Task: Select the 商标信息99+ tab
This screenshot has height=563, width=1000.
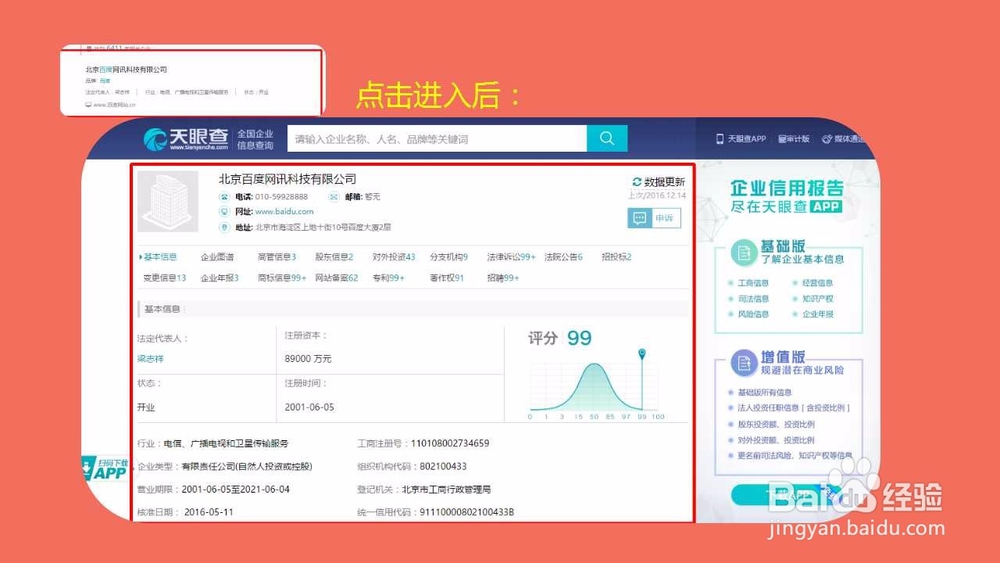Action: 282,278
